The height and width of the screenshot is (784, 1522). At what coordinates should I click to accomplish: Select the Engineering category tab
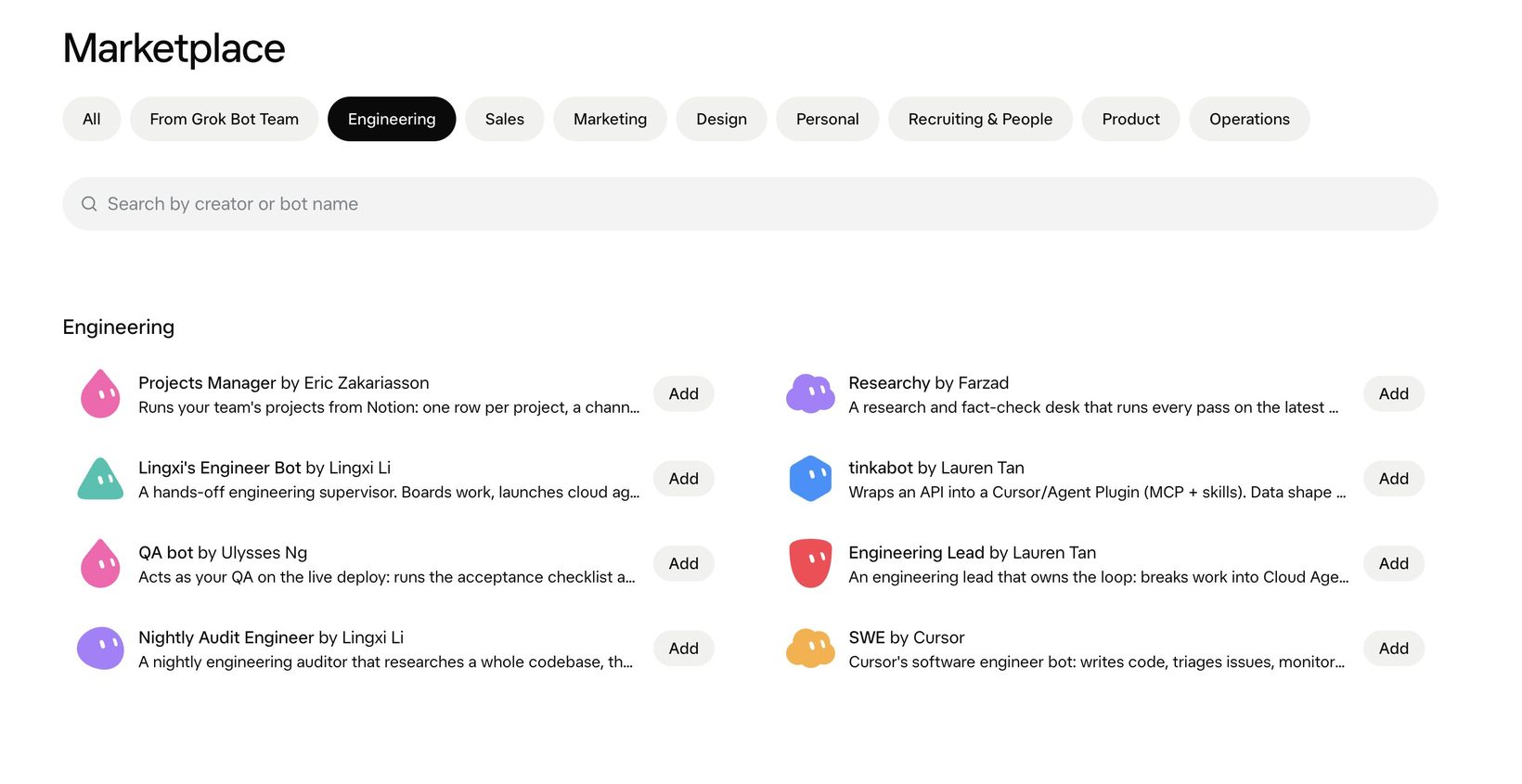click(x=392, y=119)
